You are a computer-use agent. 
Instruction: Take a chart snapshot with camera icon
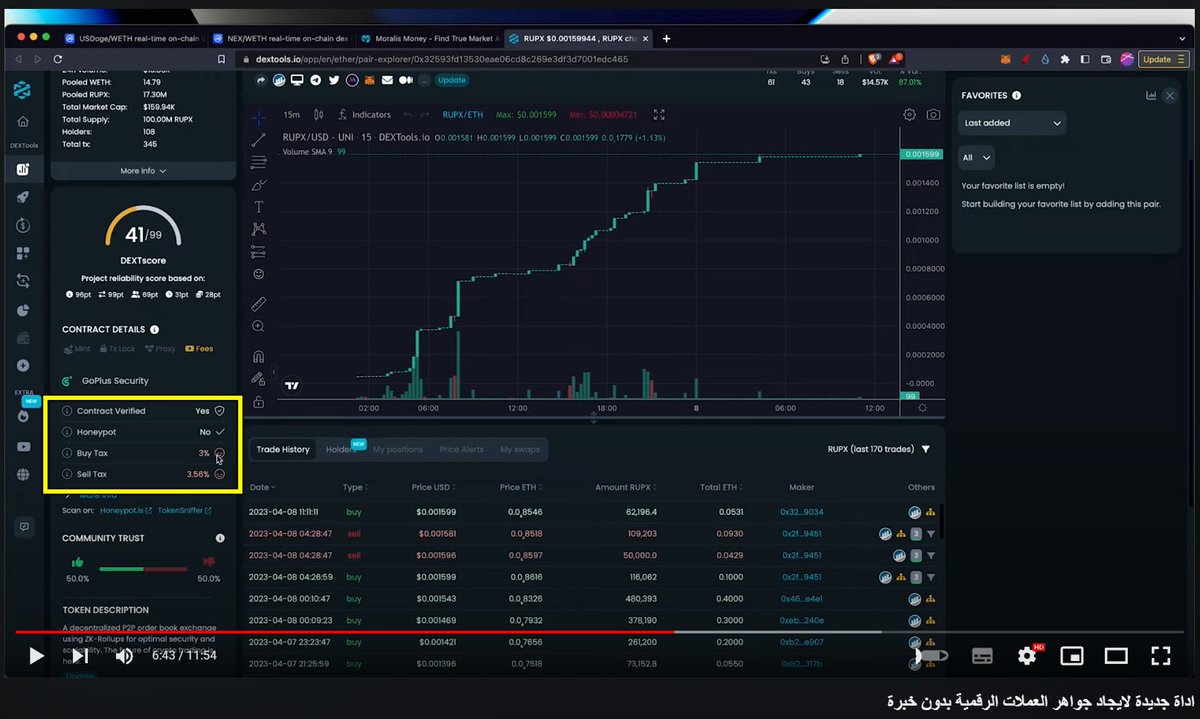(933, 115)
